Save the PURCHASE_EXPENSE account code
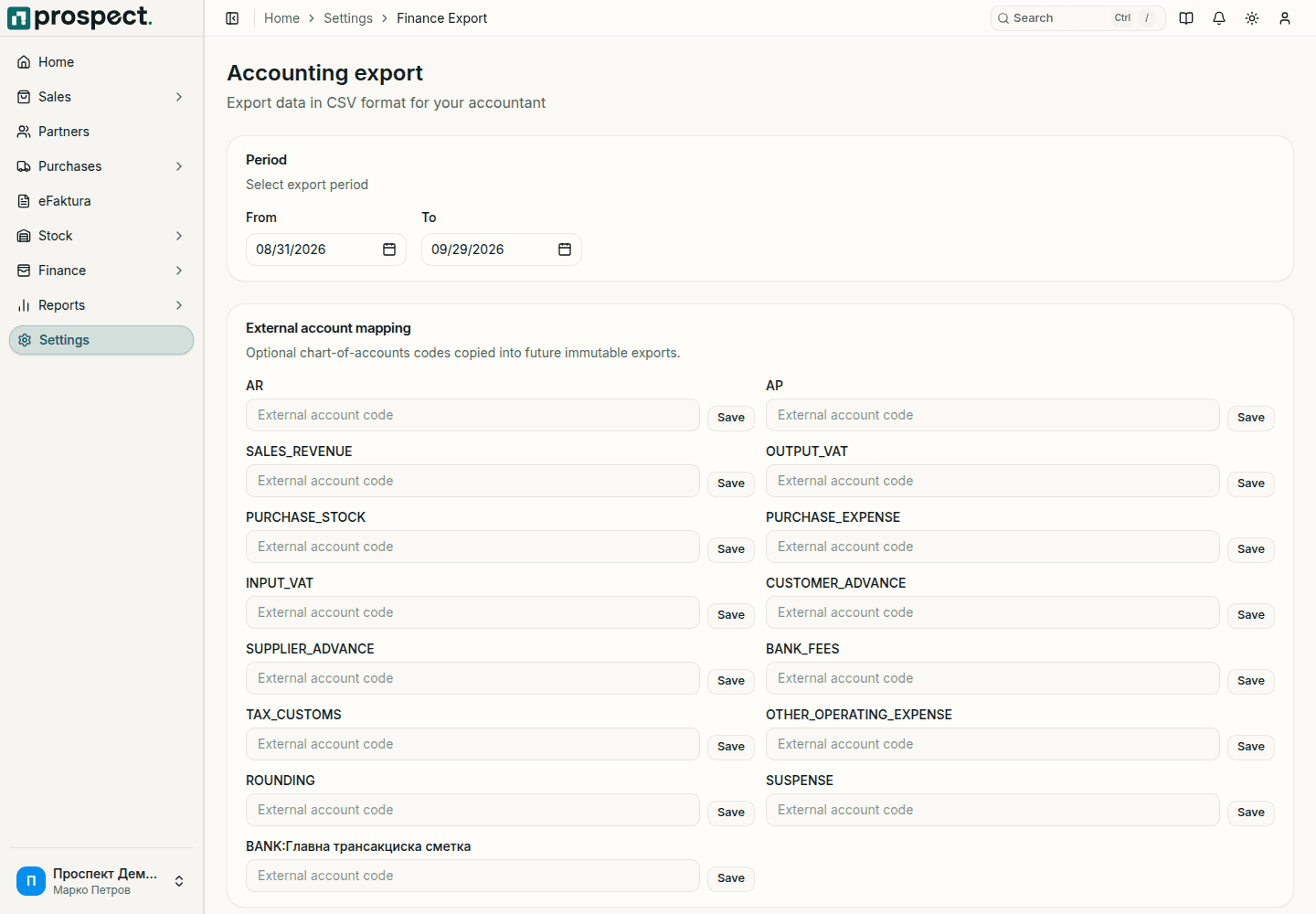The width and height of the screenshot is (1316, 914). click(x=1251, y=549)
